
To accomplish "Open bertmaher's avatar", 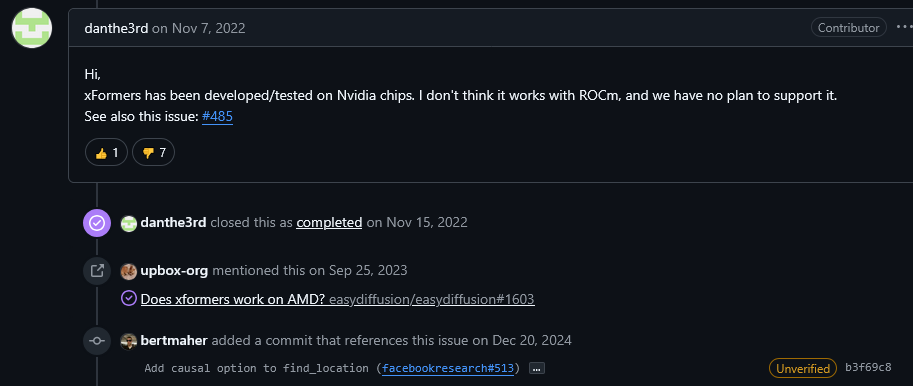I will [x=129, y=341].
